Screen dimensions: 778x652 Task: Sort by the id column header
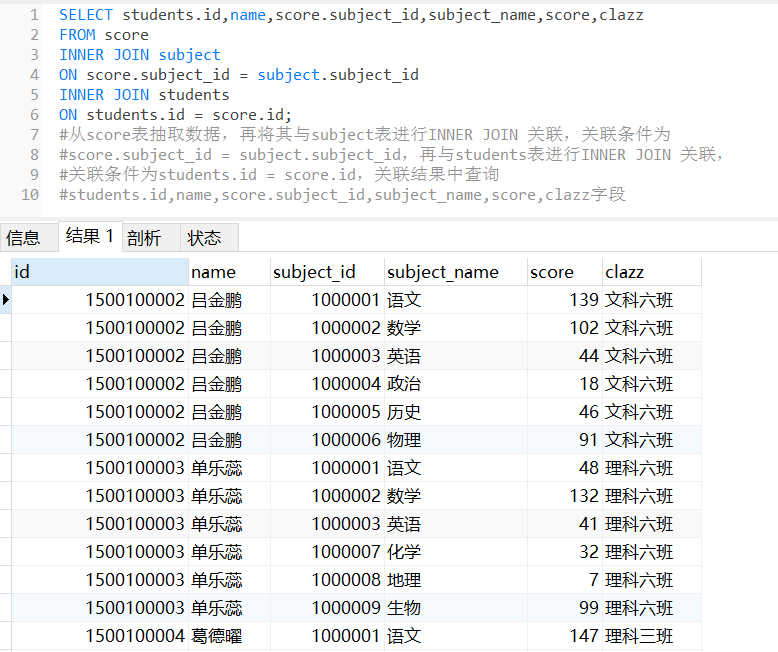tap(100, 272)
